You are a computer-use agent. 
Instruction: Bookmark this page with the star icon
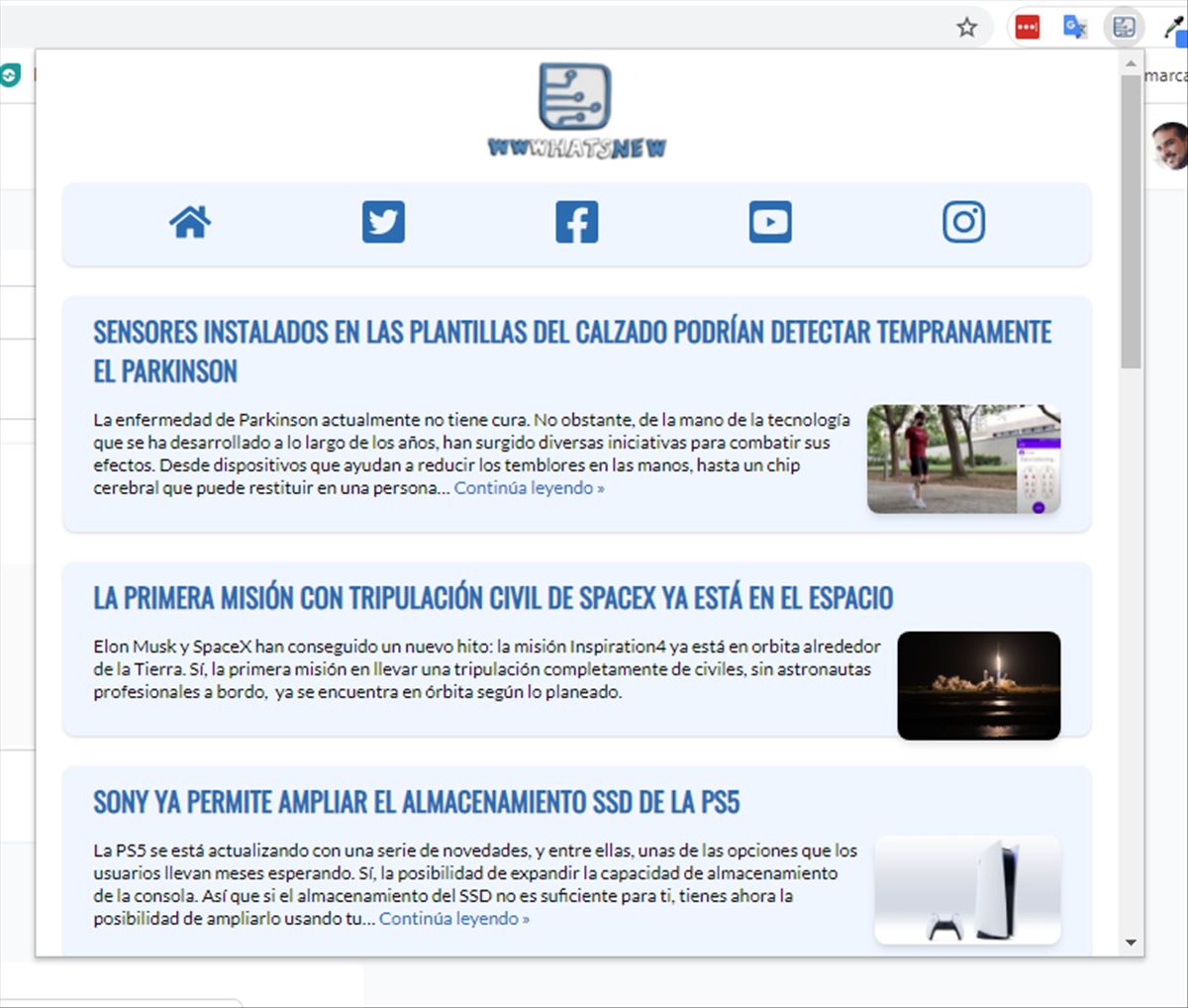(967, 27)
